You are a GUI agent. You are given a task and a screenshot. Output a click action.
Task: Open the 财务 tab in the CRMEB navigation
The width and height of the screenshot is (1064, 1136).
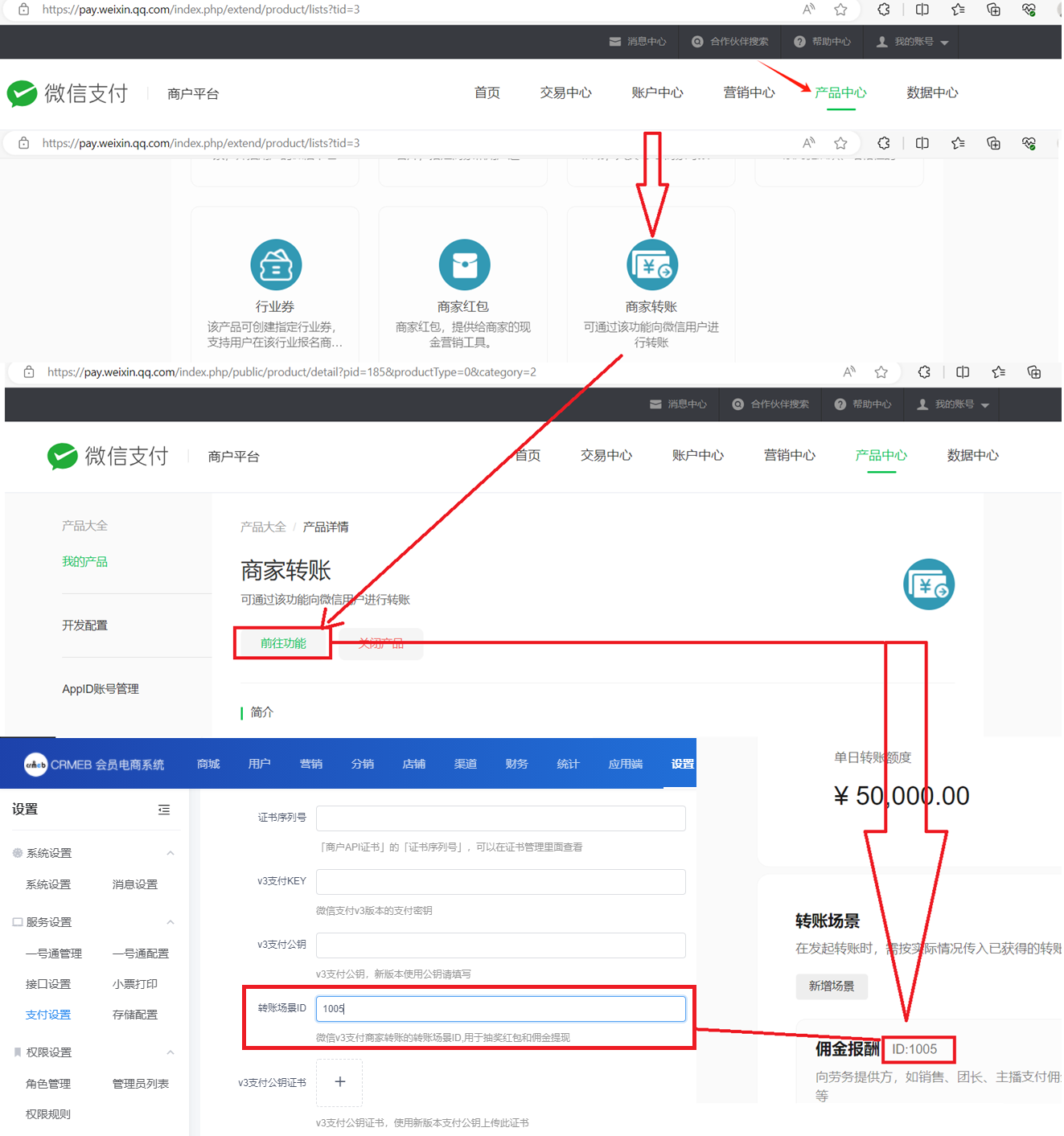(x=516, y=764)
